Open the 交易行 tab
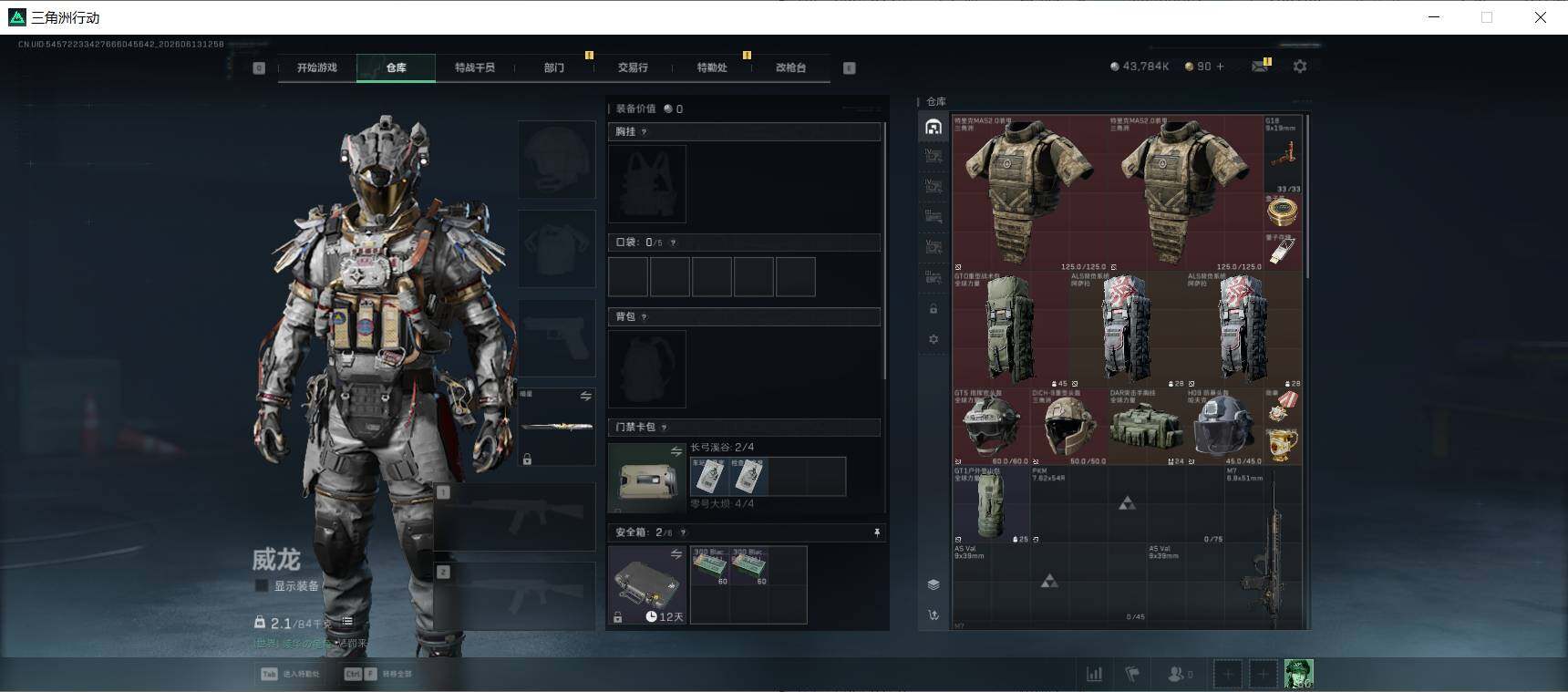Screen dimensions: 1568x692 633,67
